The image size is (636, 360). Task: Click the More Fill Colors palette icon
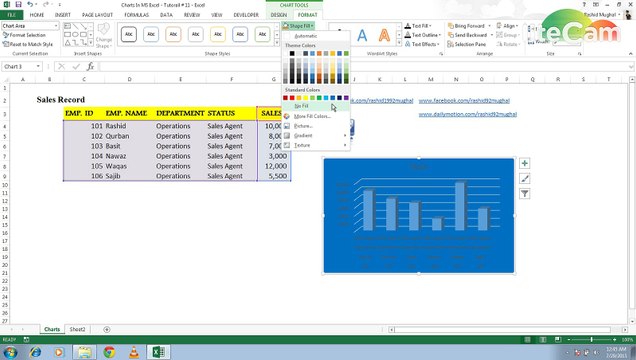287,116
